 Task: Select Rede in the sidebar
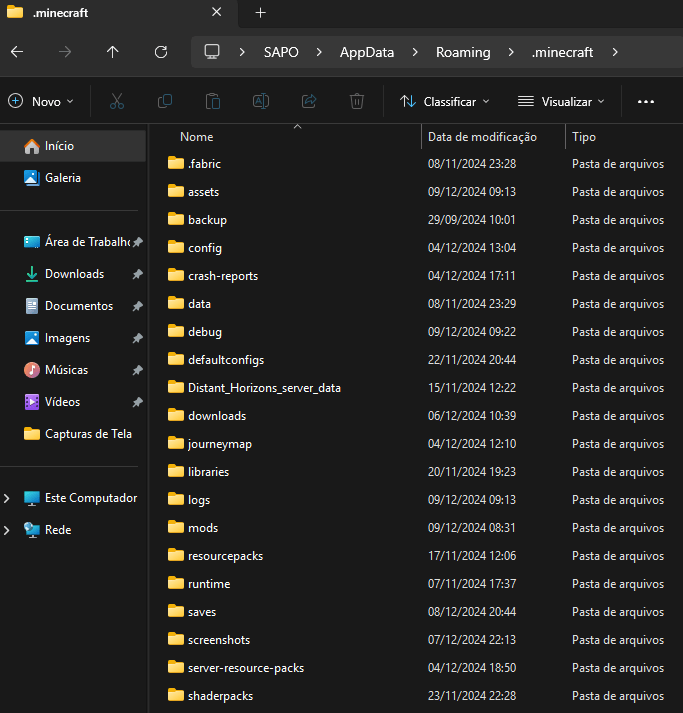74,530
